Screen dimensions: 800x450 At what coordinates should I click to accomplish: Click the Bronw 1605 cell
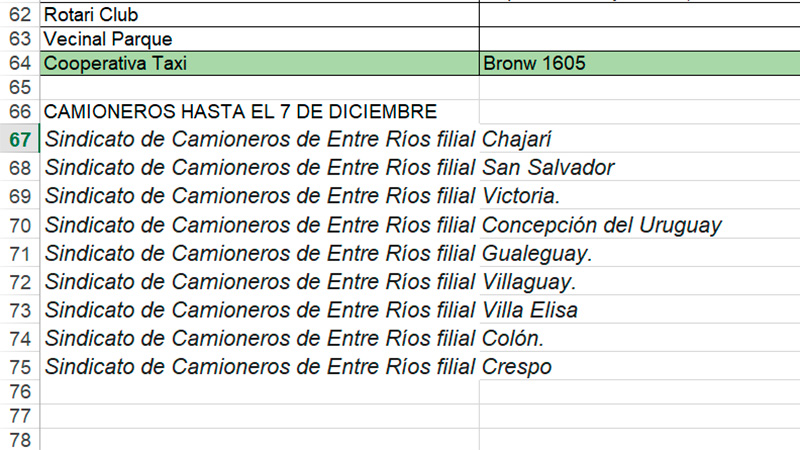[640, 63]
